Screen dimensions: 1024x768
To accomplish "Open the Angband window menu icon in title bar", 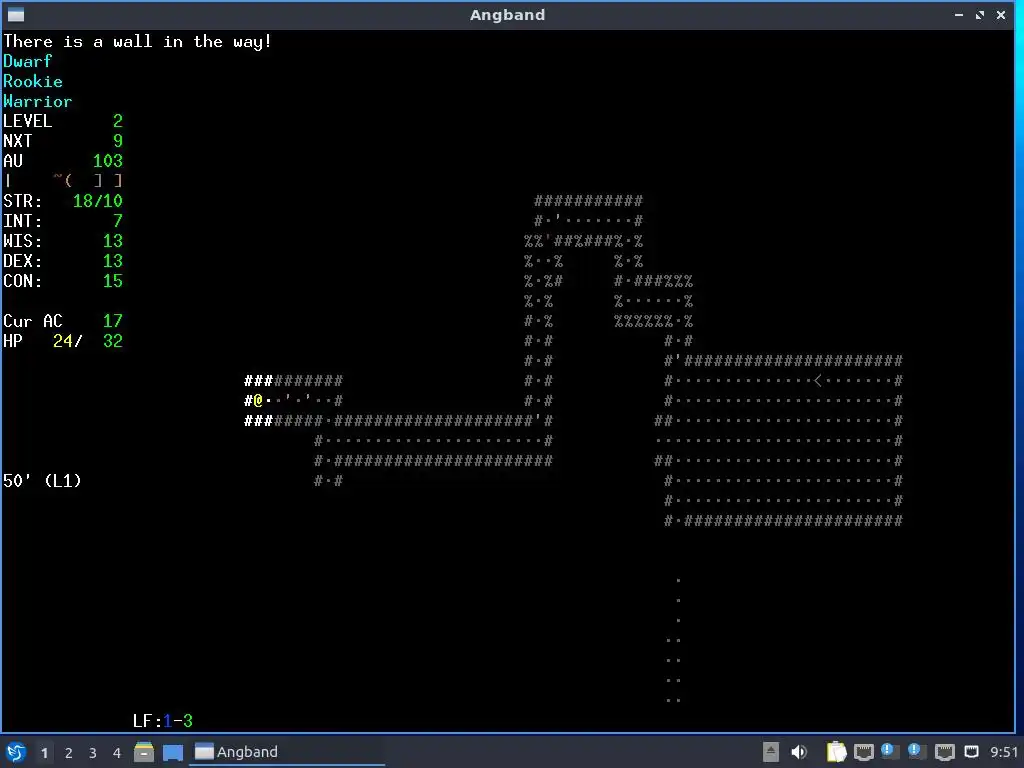I will pos(16,14).
